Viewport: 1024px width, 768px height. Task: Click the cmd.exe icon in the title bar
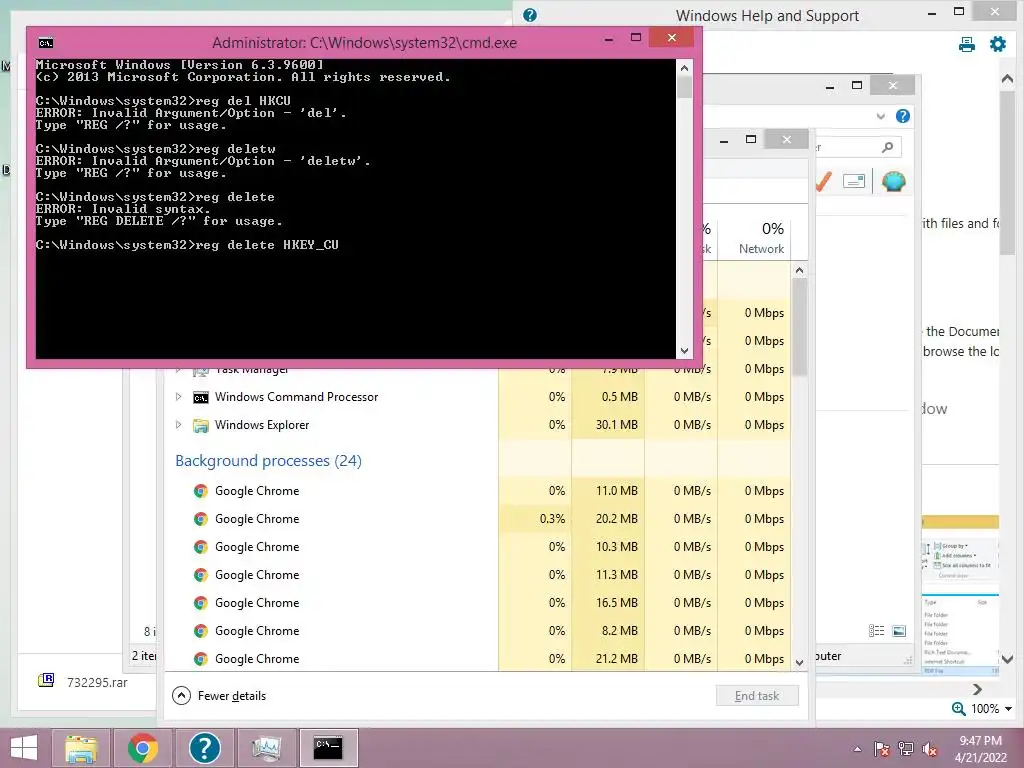pos(46,43)
